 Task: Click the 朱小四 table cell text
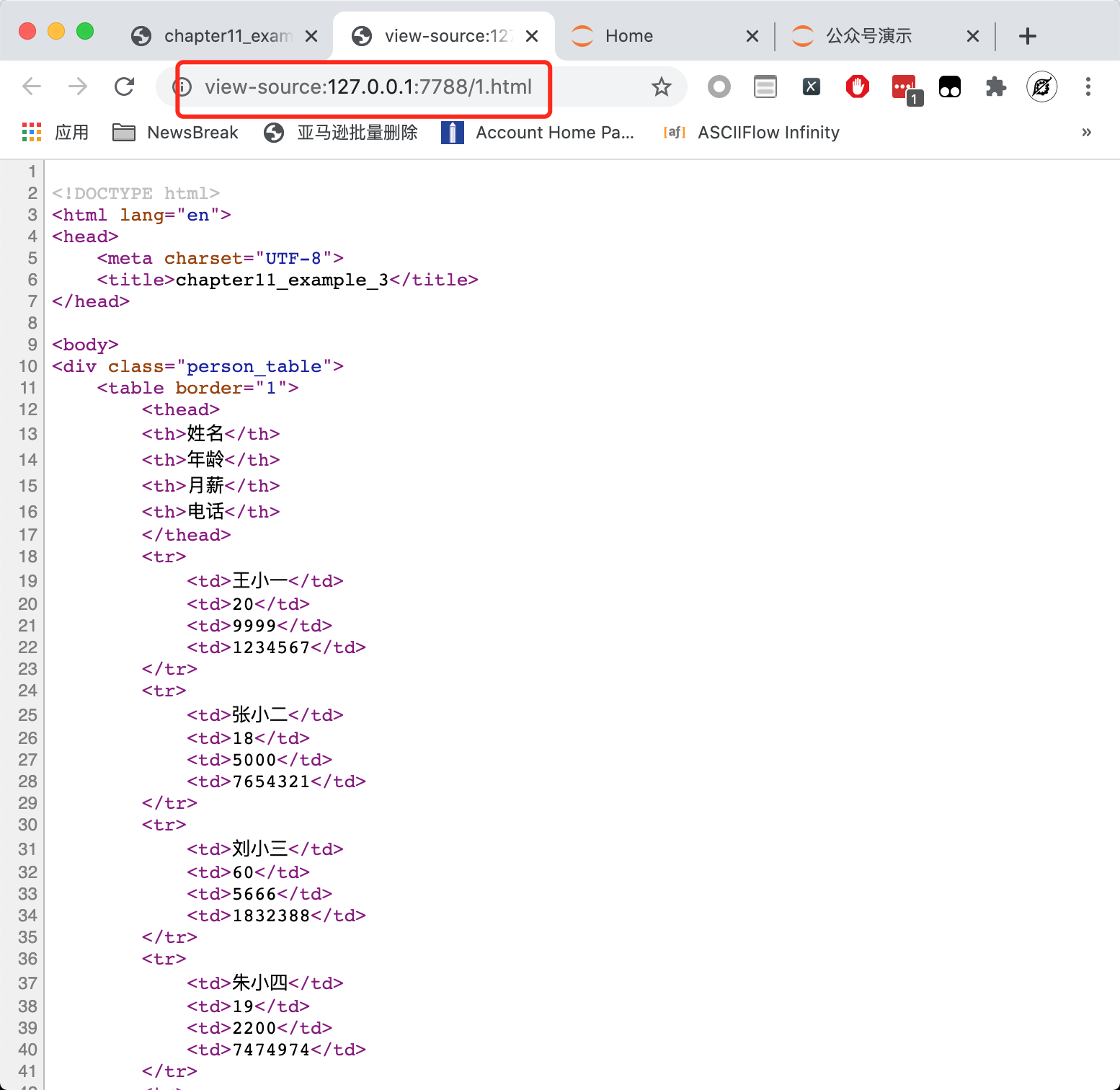tap(259, 983)
